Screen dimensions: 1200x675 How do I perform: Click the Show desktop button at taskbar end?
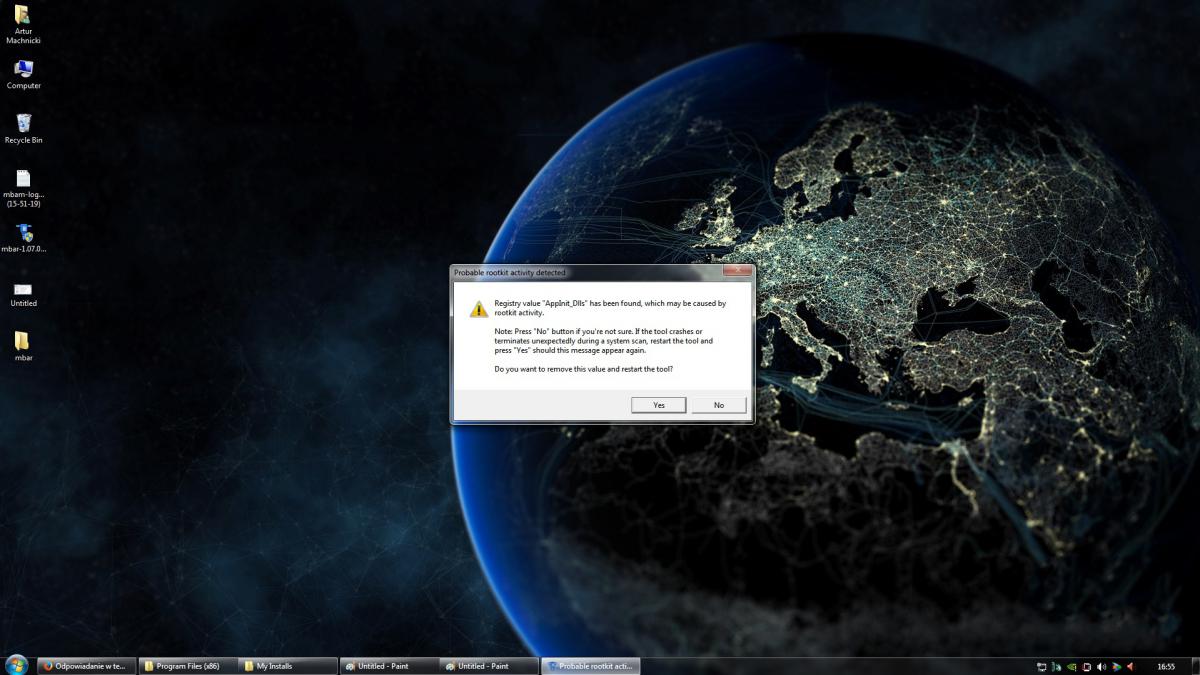tap(1196, 666)
